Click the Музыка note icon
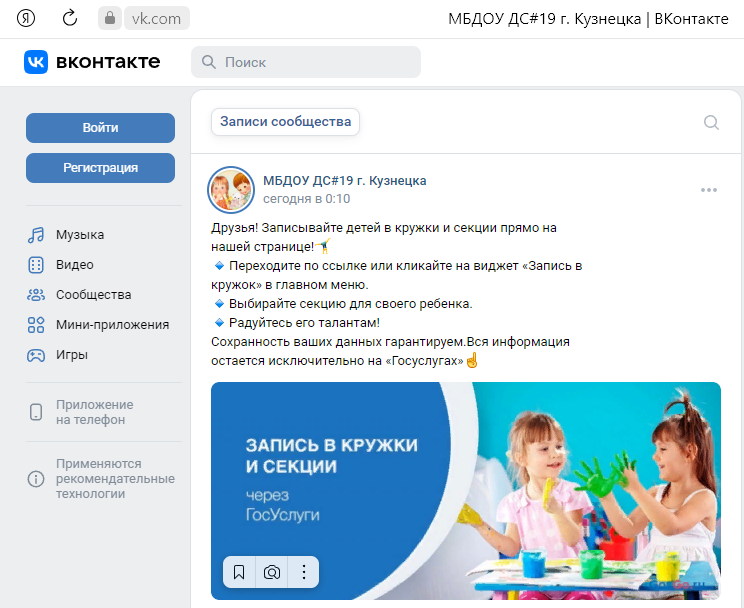This screenshot has height=608, width=744. (36, 235)
